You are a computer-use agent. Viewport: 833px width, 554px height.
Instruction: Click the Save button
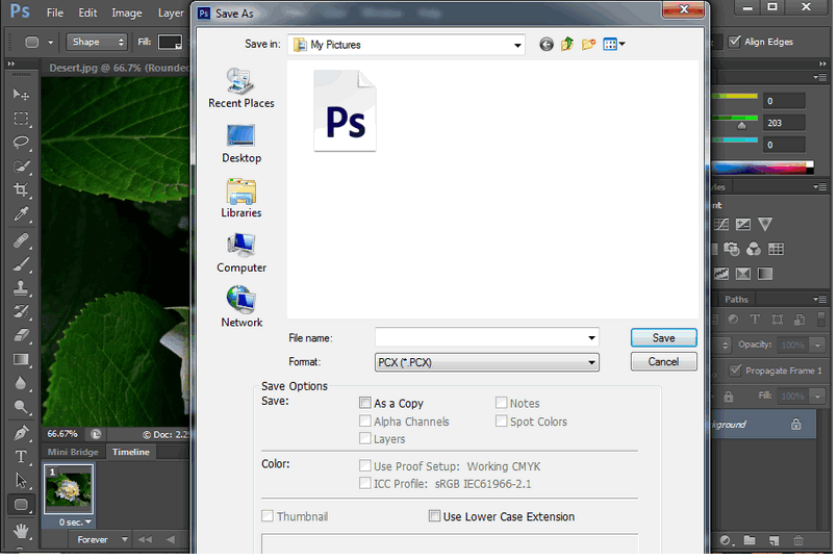coord(664,338)
